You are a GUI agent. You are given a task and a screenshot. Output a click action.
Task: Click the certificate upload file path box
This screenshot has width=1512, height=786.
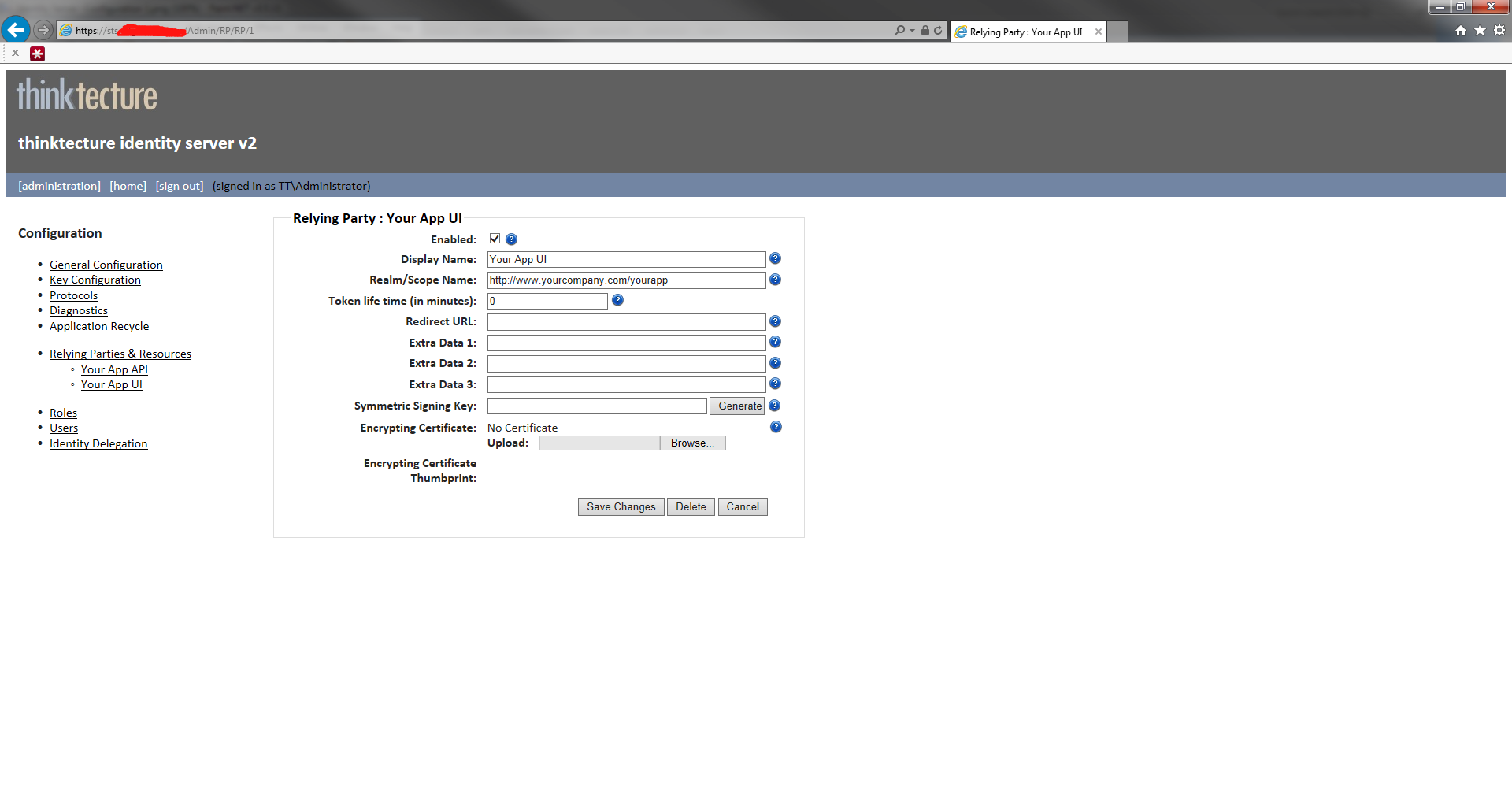click(x=599, y=443)
